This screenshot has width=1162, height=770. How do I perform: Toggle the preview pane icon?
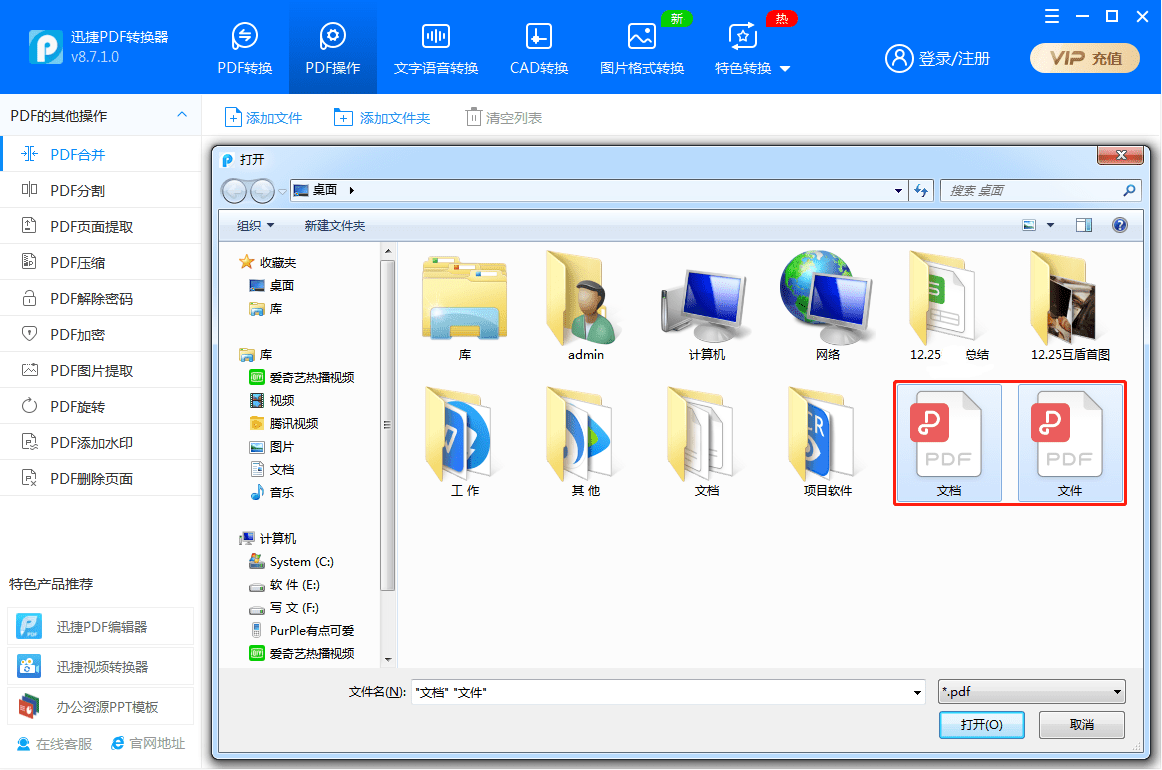click(1084, 226)
